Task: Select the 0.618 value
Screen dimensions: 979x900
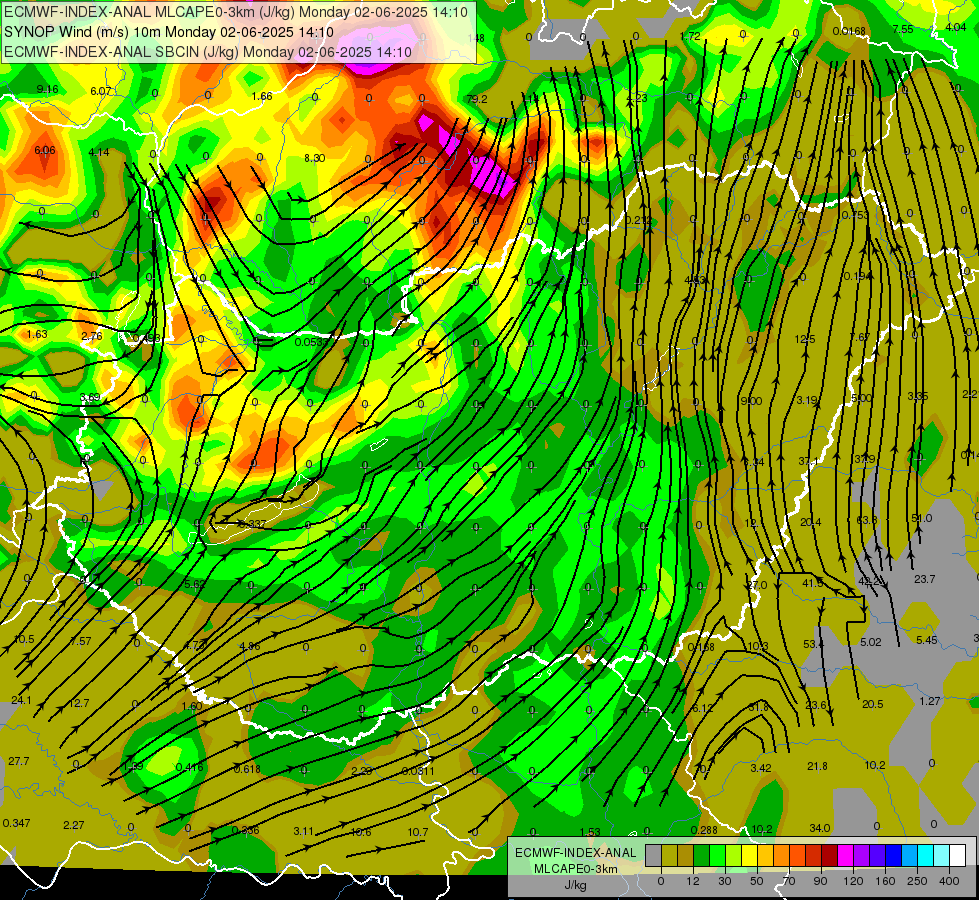Action: [x=247, y=769]
